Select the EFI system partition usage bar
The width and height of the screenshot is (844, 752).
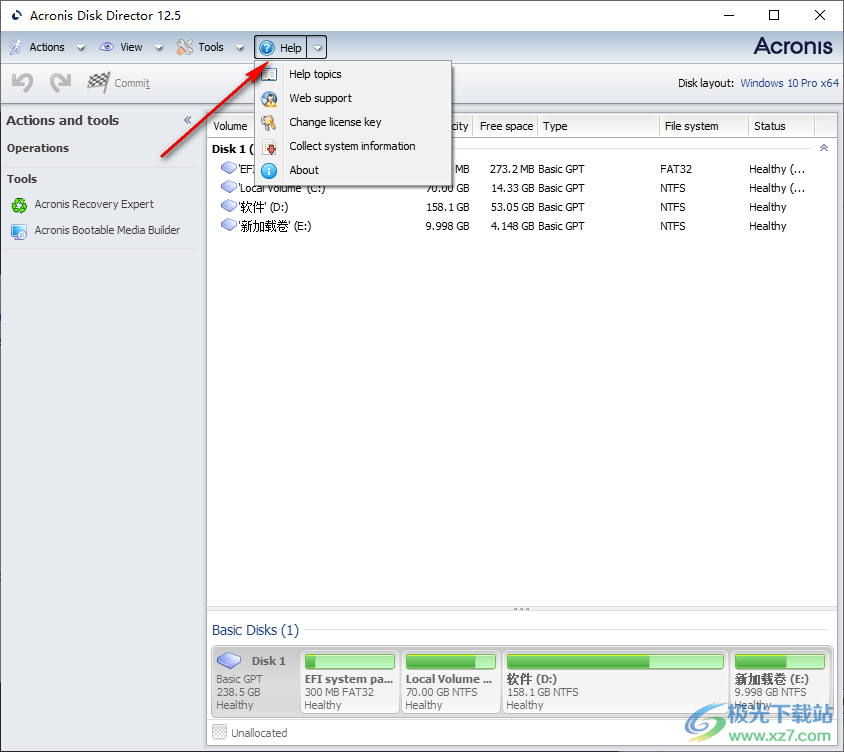pyautogui.click(x=350, y=661)
